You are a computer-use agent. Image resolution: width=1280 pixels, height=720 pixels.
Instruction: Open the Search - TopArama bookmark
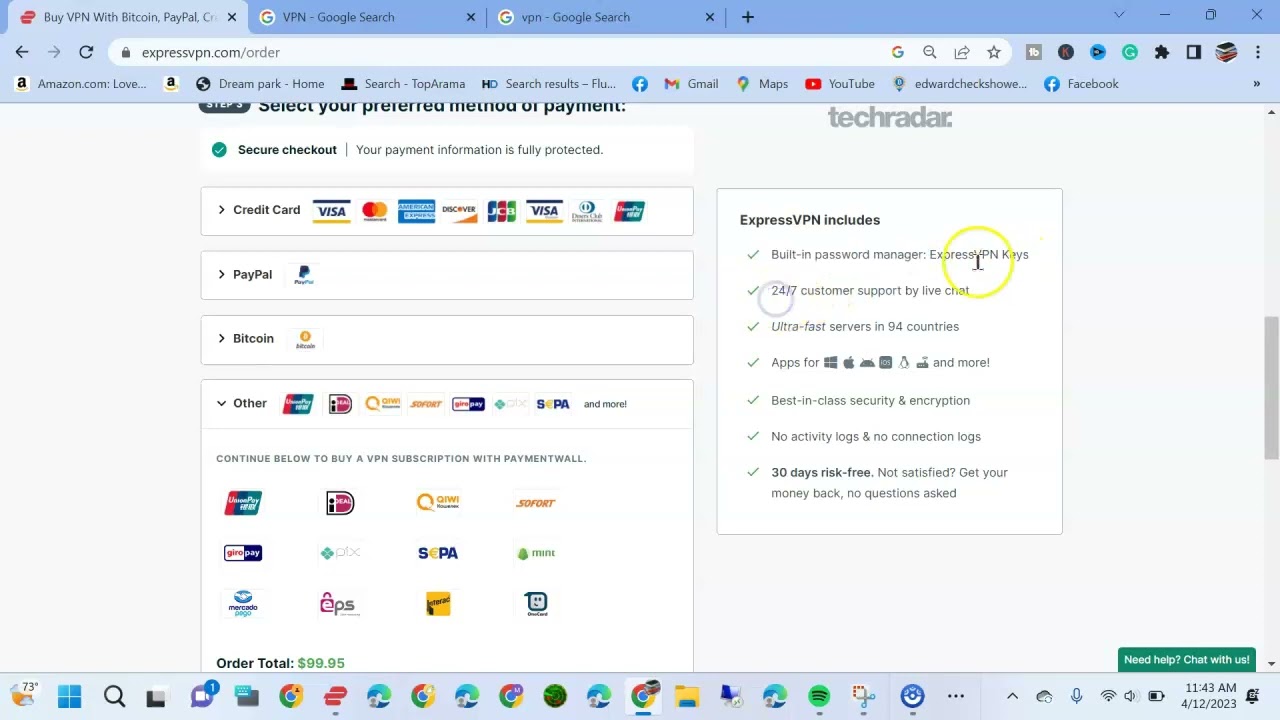[x=403, y=84]
